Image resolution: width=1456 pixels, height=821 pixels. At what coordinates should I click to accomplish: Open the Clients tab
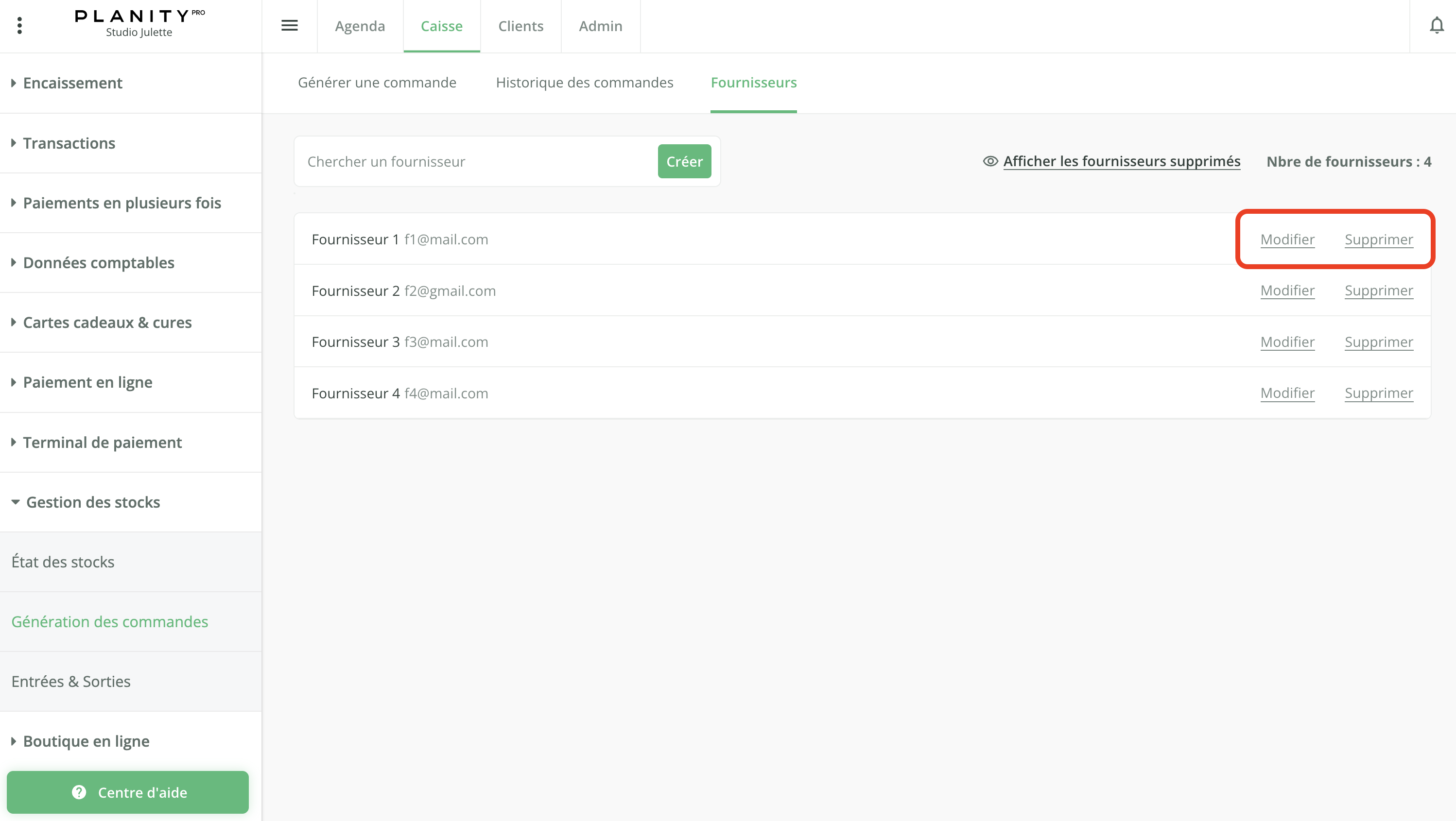click(x=520, y=26)
